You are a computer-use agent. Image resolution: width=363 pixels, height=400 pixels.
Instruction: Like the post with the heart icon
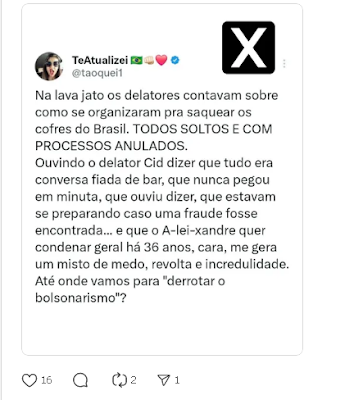(x=29, y=380)
